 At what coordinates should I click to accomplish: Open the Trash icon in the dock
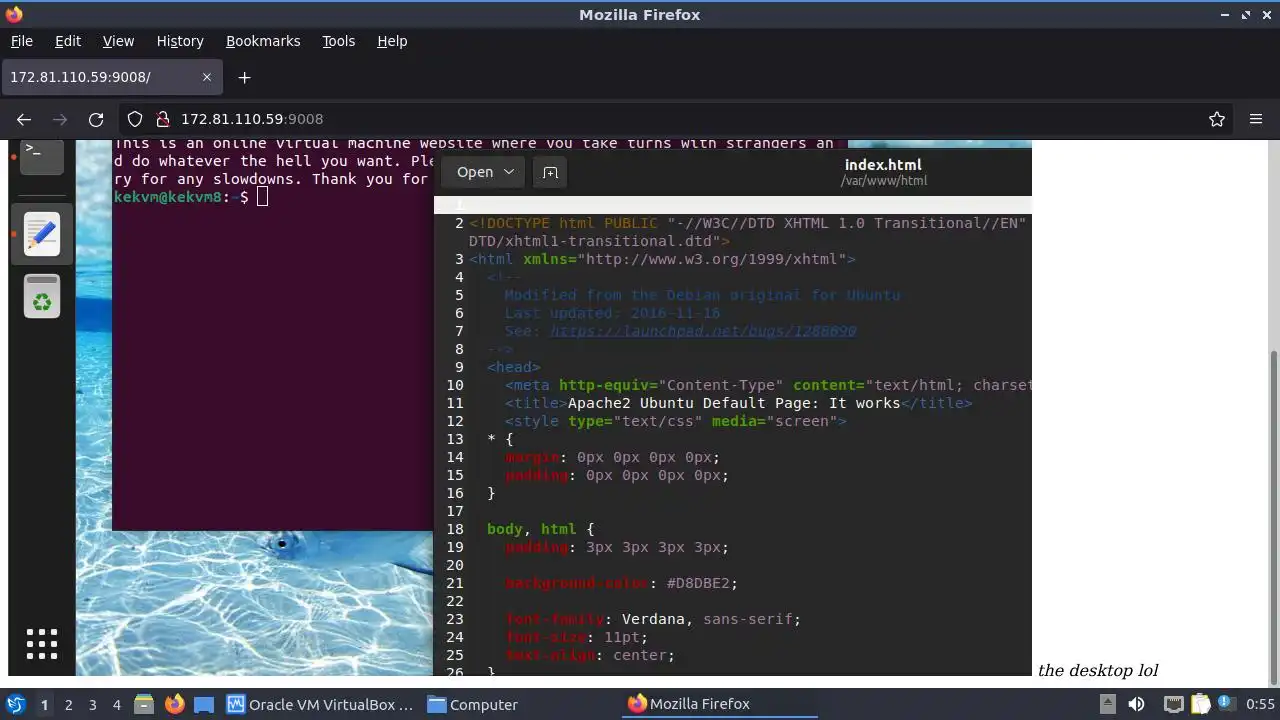42,297
